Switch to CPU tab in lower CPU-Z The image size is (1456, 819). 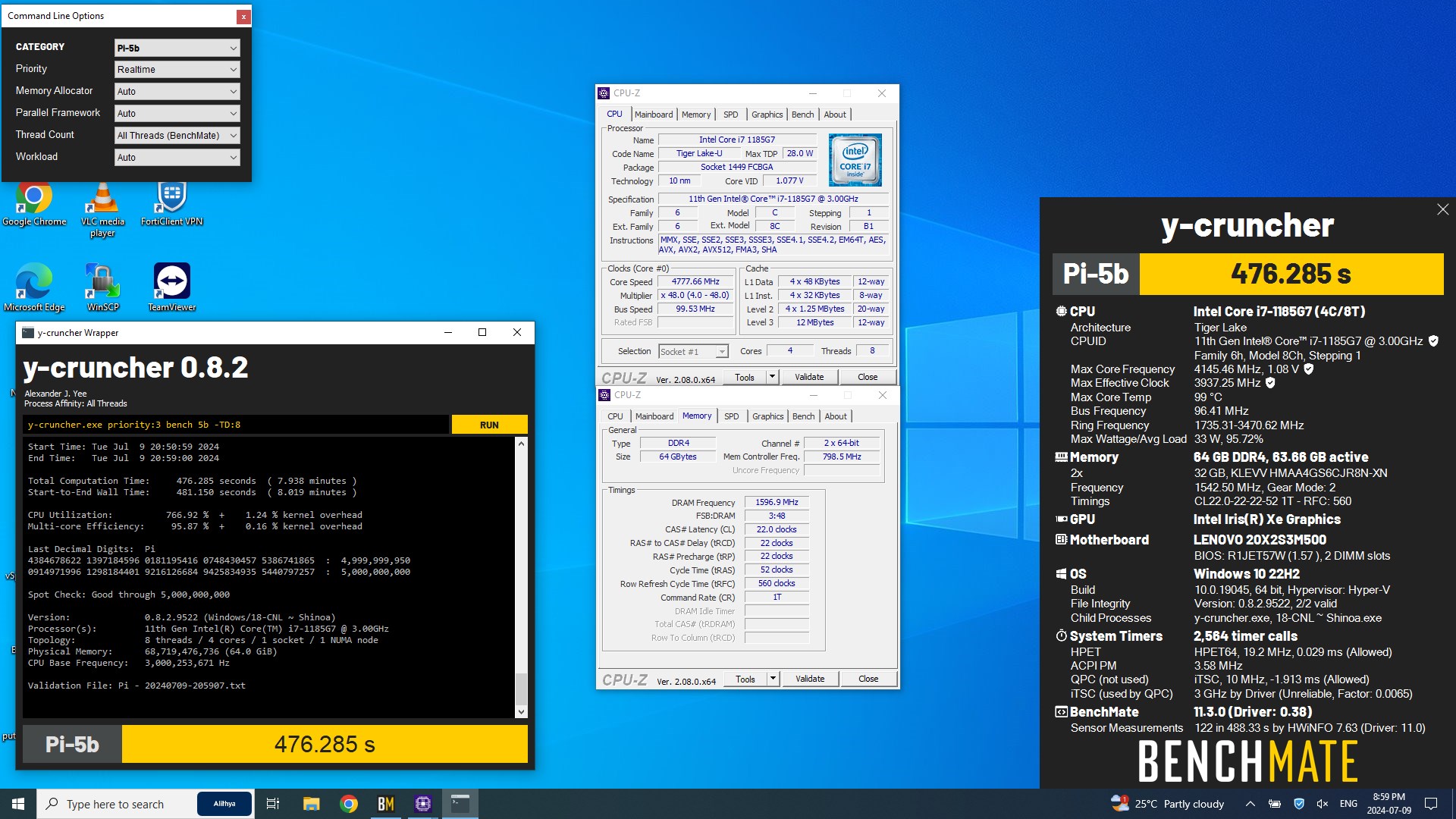tap(616, 416)
